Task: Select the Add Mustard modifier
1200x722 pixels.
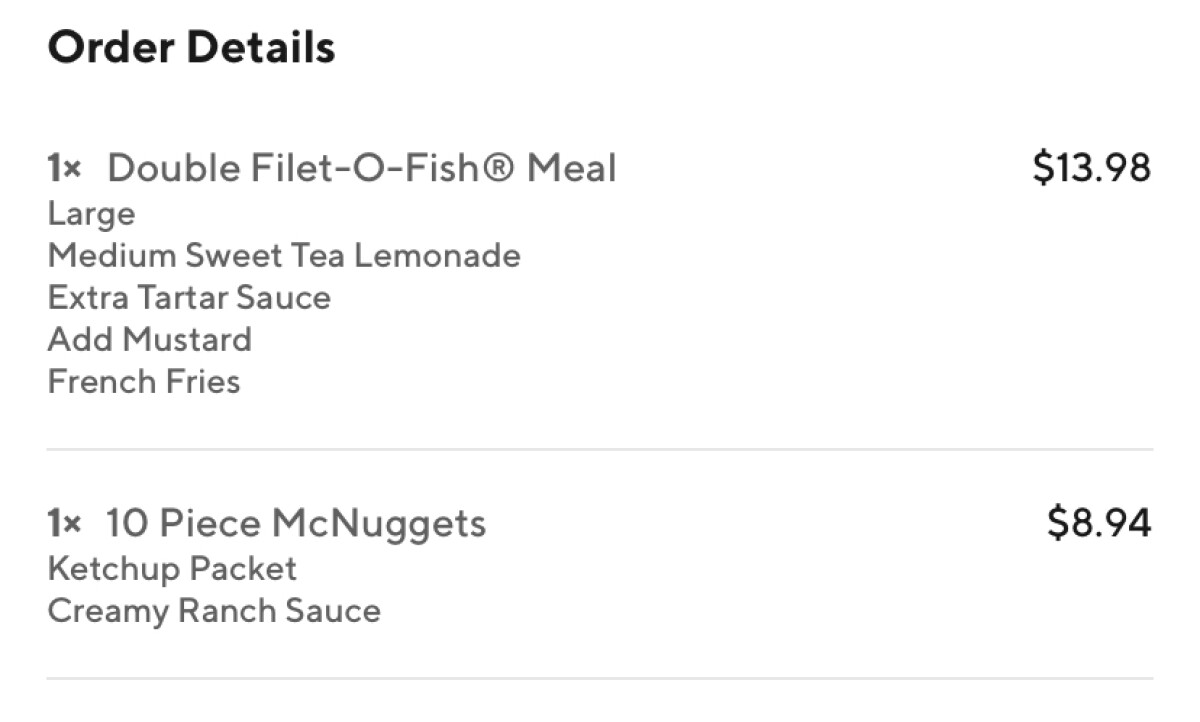Action: coord(149,340)
